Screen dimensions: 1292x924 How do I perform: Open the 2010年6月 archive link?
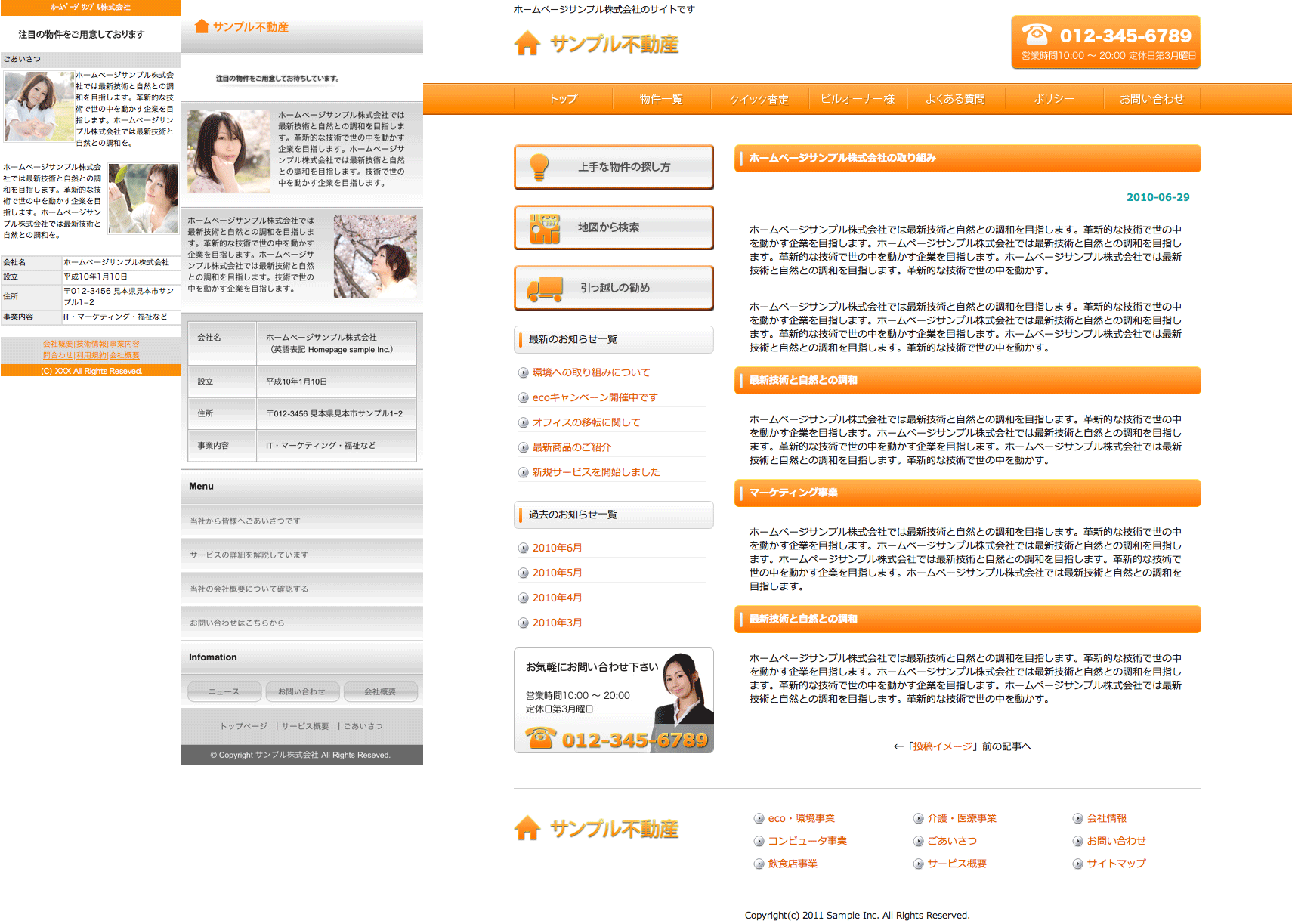coord(557,548)
